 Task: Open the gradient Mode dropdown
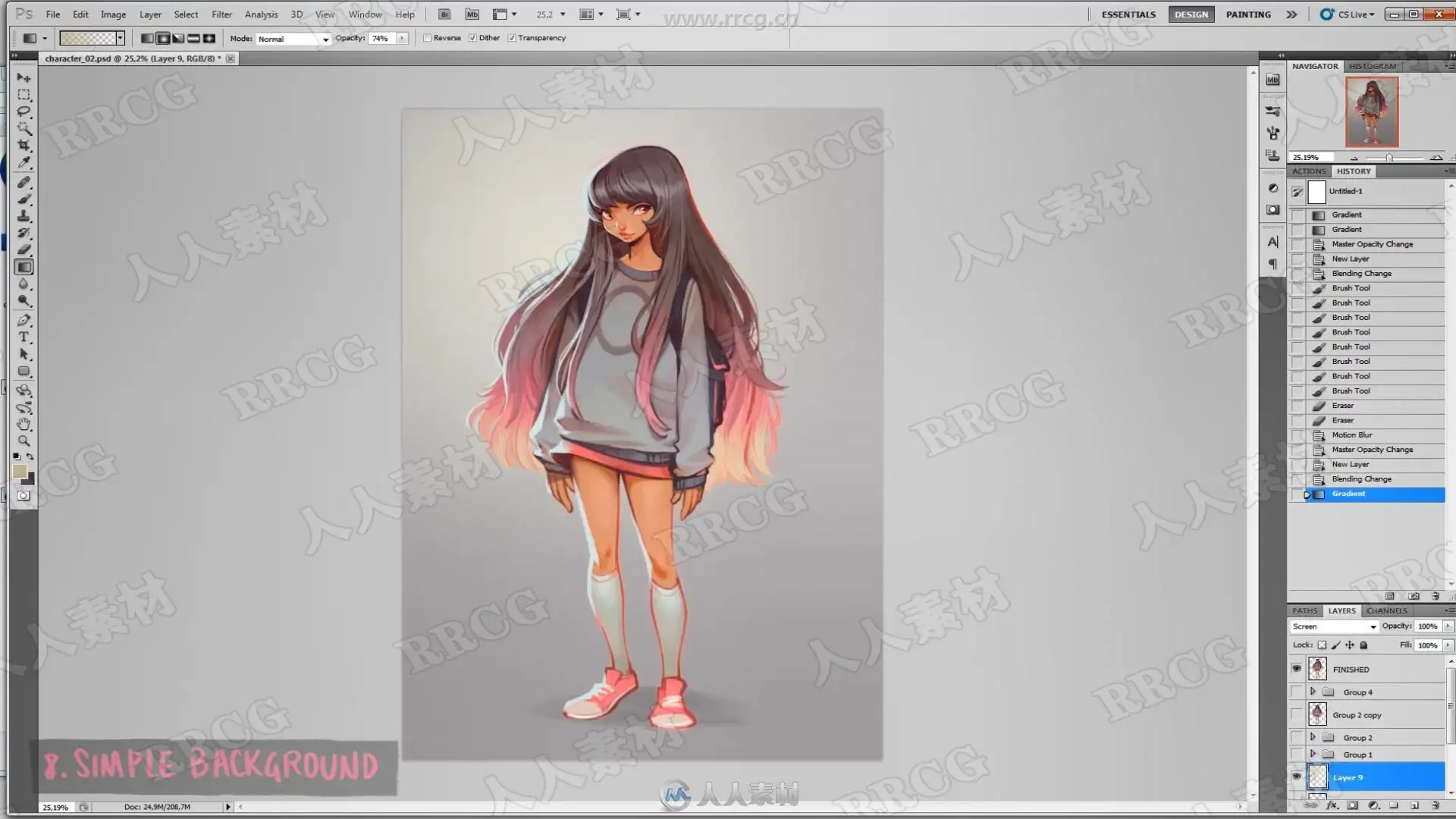293,39
